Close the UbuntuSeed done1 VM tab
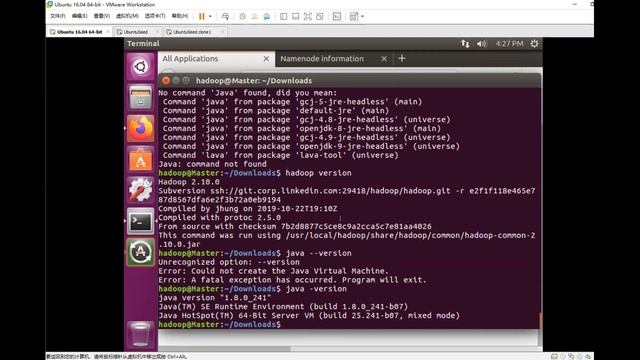Screen dimensions: 640x360 222,32
